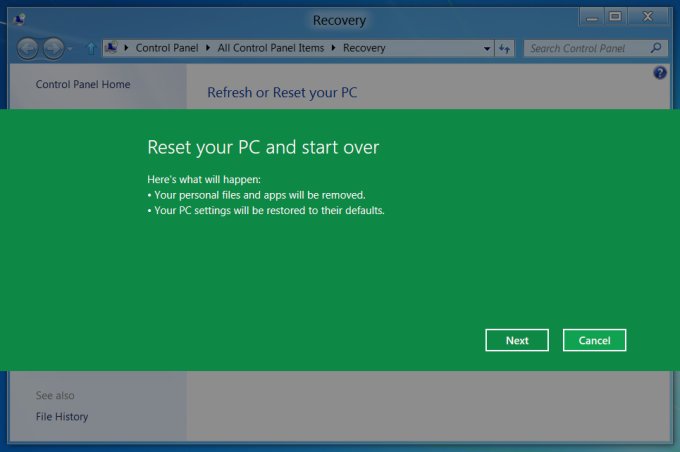
Task: Open recent locations dropdown beside navigation arrows
Action: point(70,49)
